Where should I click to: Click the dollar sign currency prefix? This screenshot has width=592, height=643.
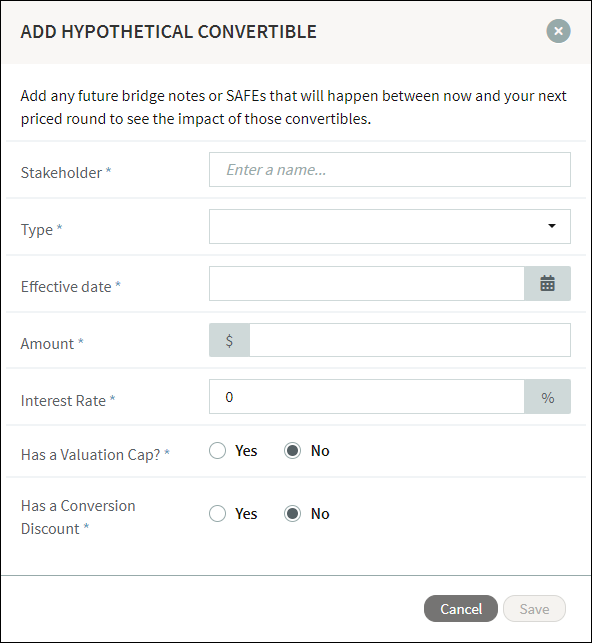pos(230,340)
